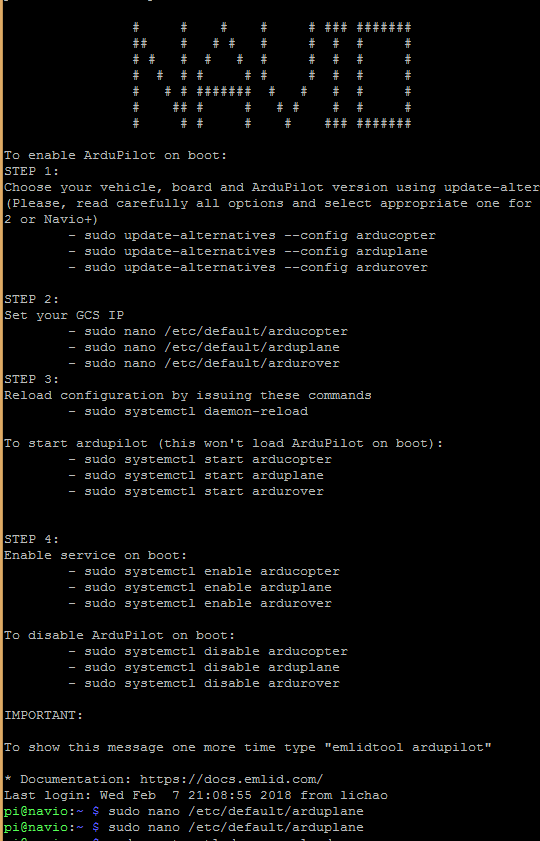Click the 'STEP 4:' heading text
540x841 pixels.
[32, 540]
